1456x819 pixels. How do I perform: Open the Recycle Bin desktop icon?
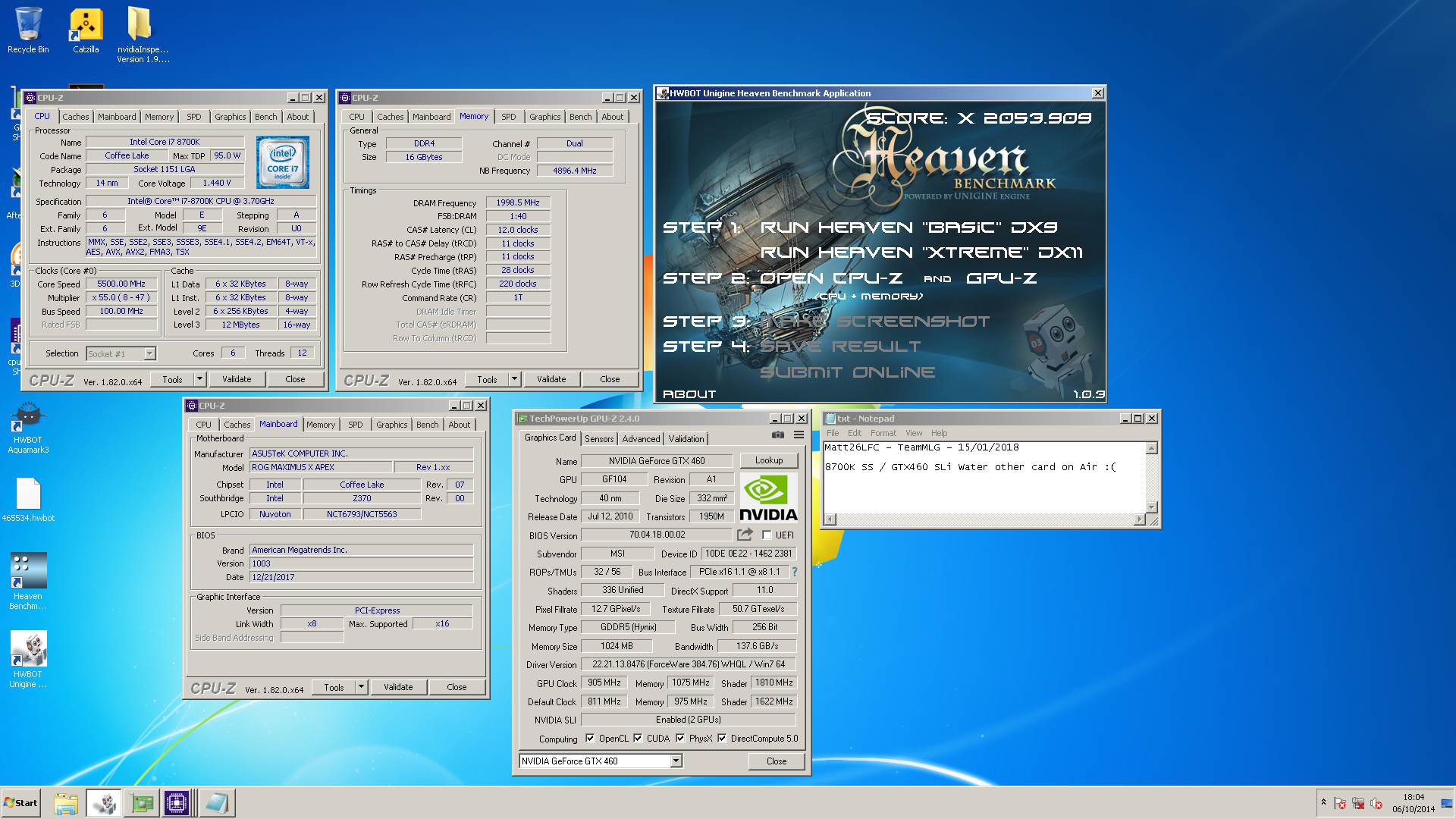click(28, 30)
